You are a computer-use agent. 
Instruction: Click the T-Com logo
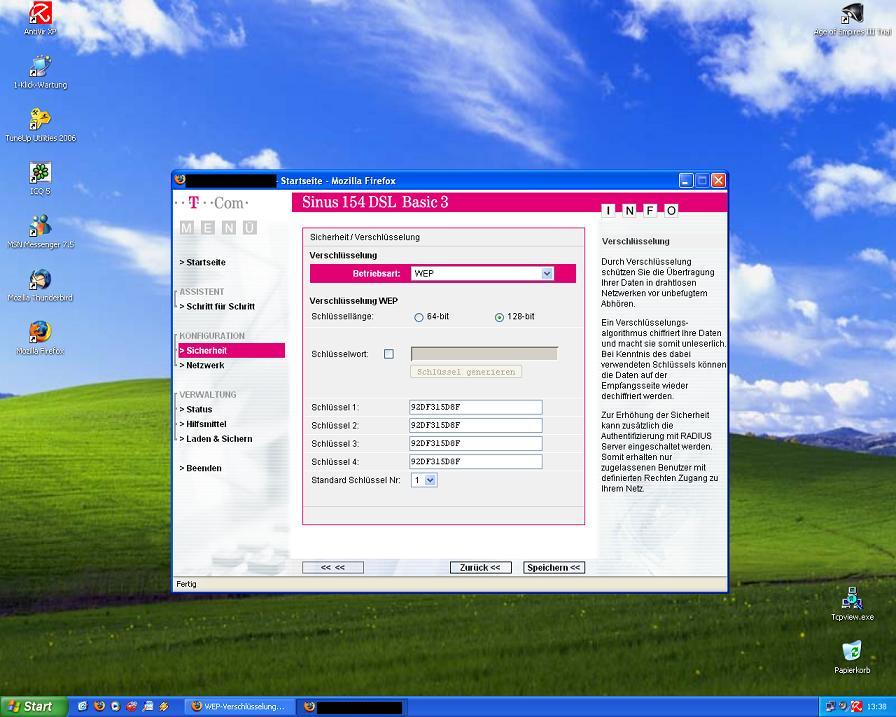[211, 203]
